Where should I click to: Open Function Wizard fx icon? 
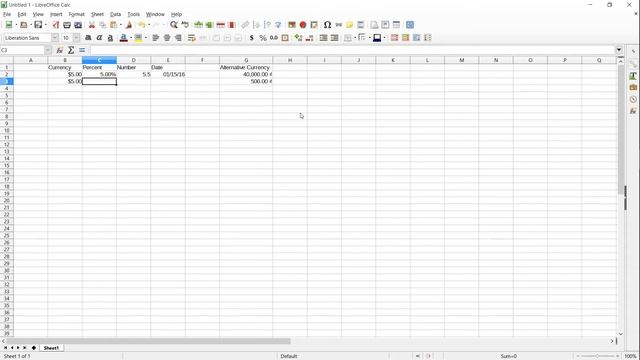click(x=60, y=50)
